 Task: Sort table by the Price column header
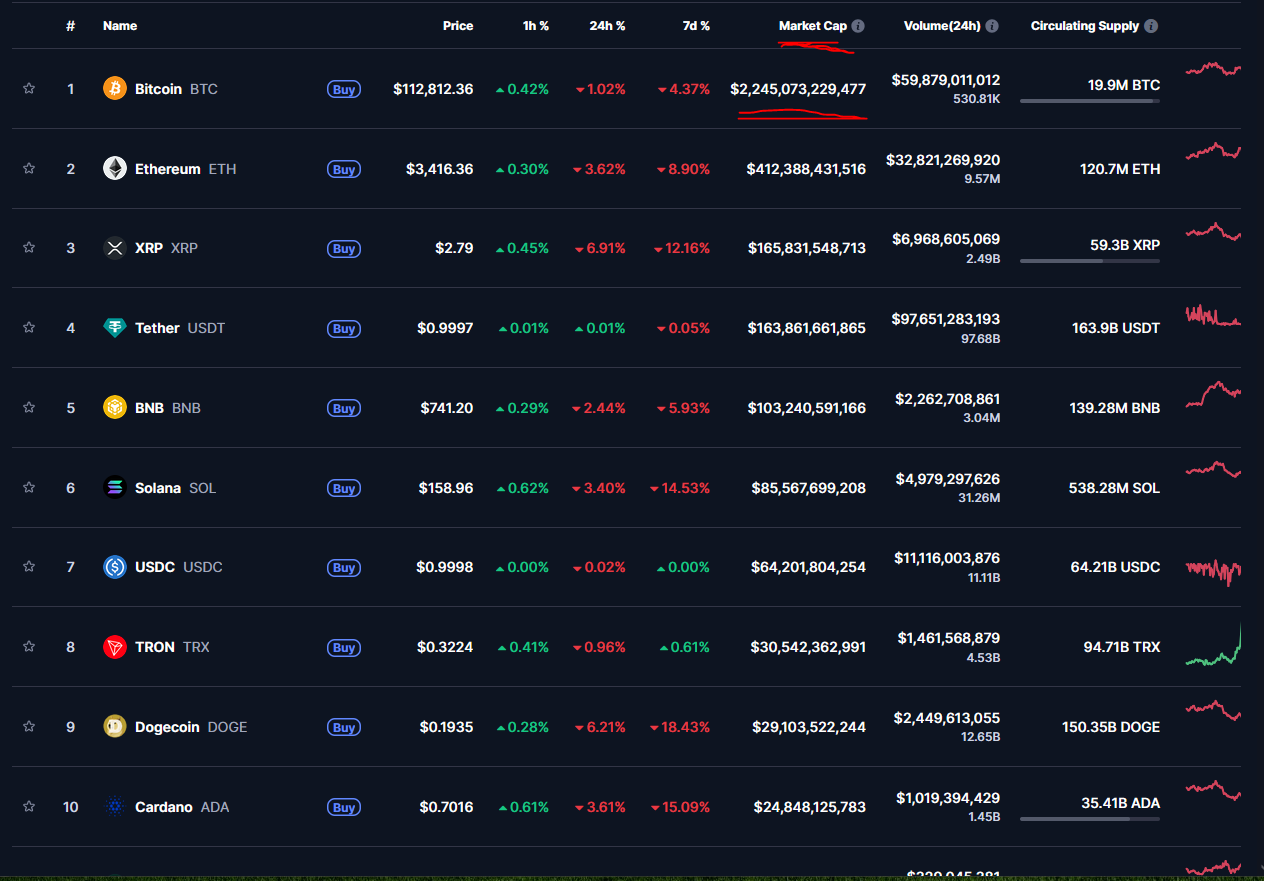(x=458, y=26)
